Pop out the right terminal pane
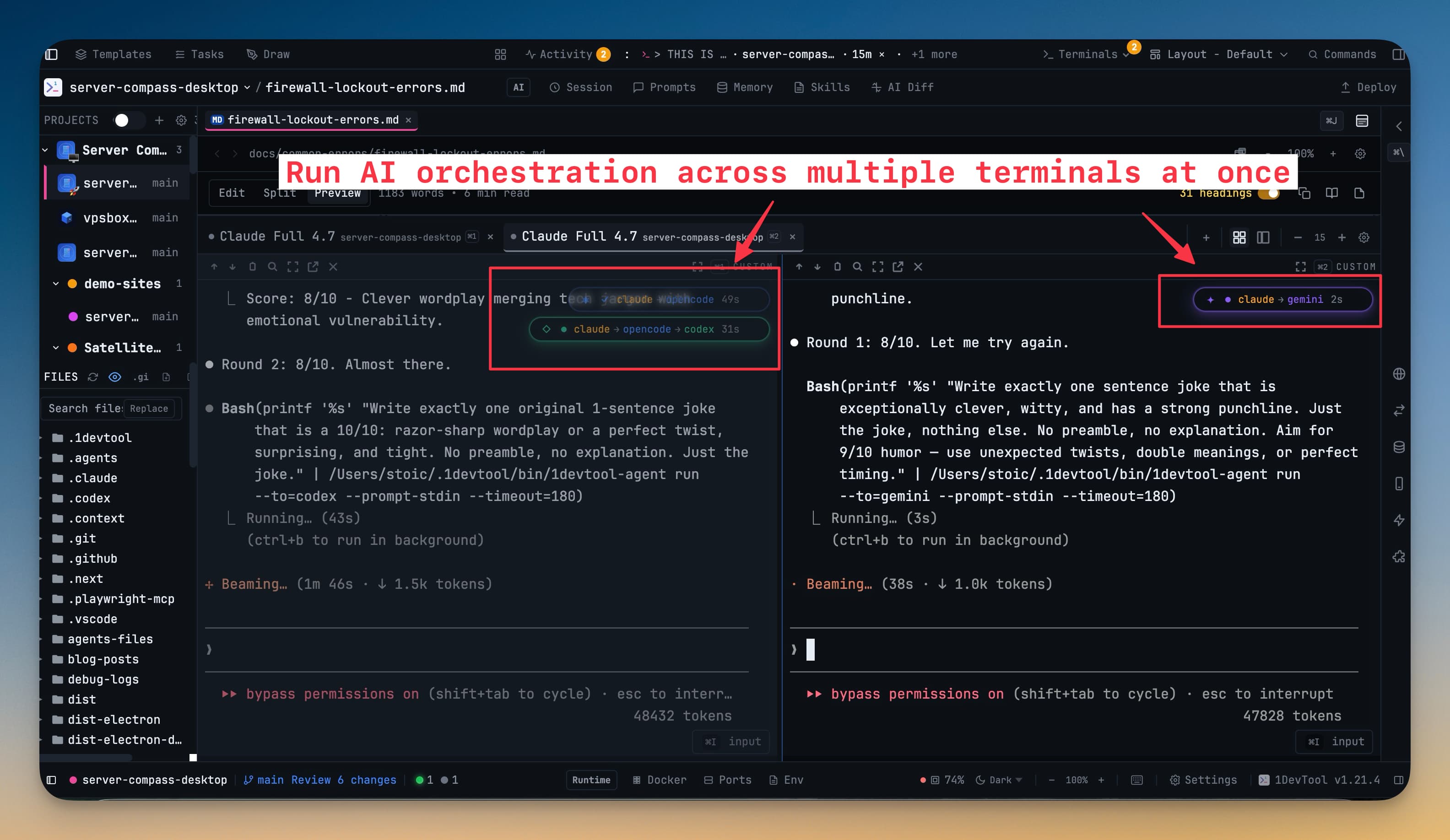 click(x=898, y=267)
